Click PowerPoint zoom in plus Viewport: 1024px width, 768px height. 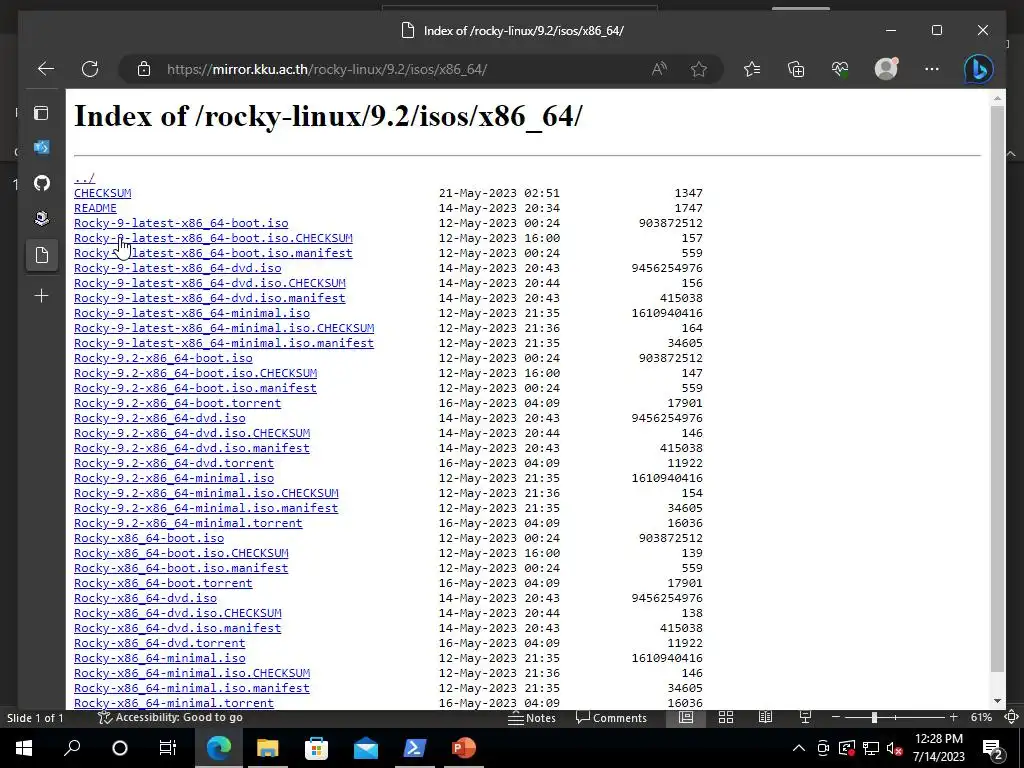point(953,717)
